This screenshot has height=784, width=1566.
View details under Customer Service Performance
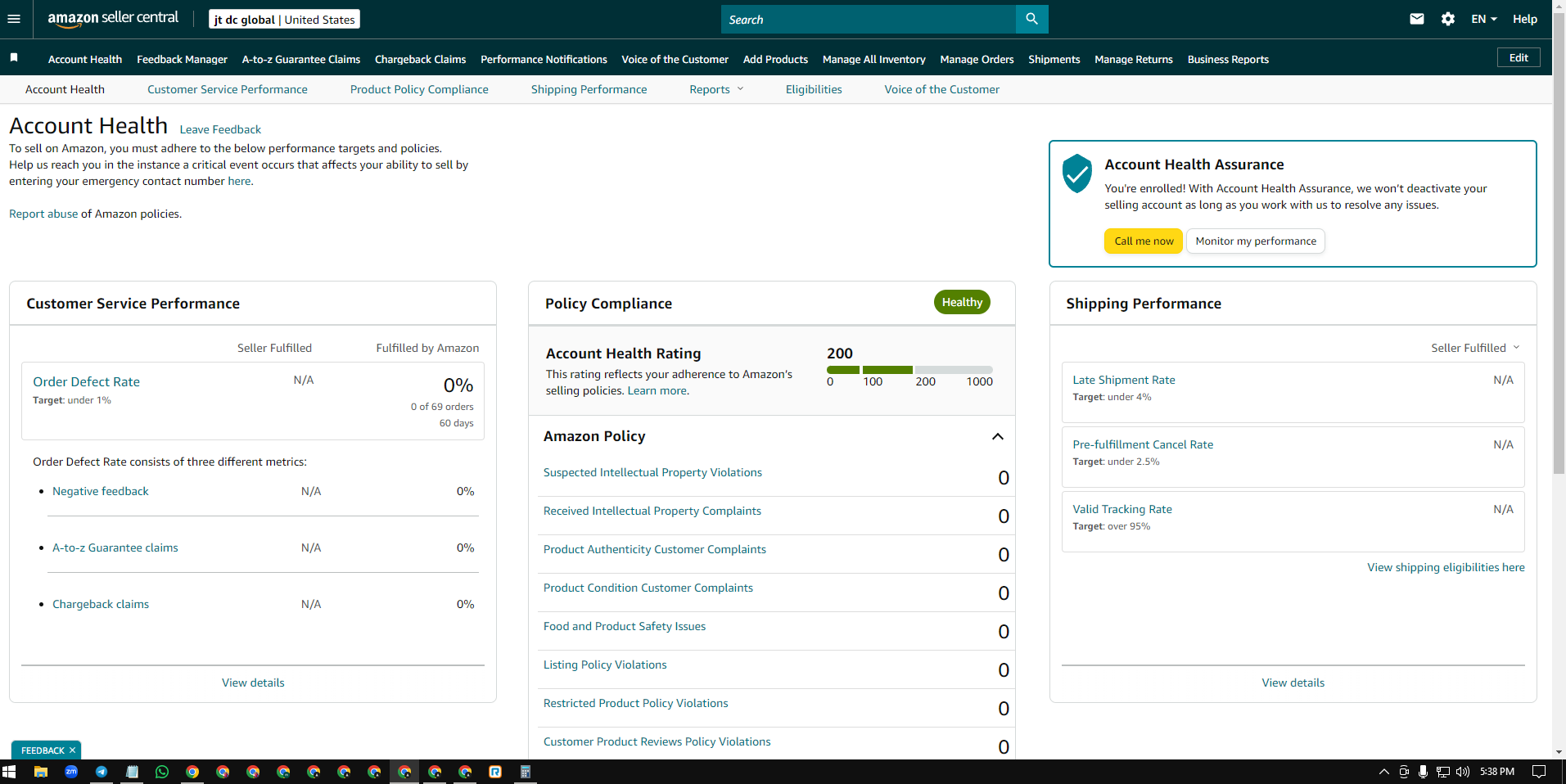[x=253, y=683]
